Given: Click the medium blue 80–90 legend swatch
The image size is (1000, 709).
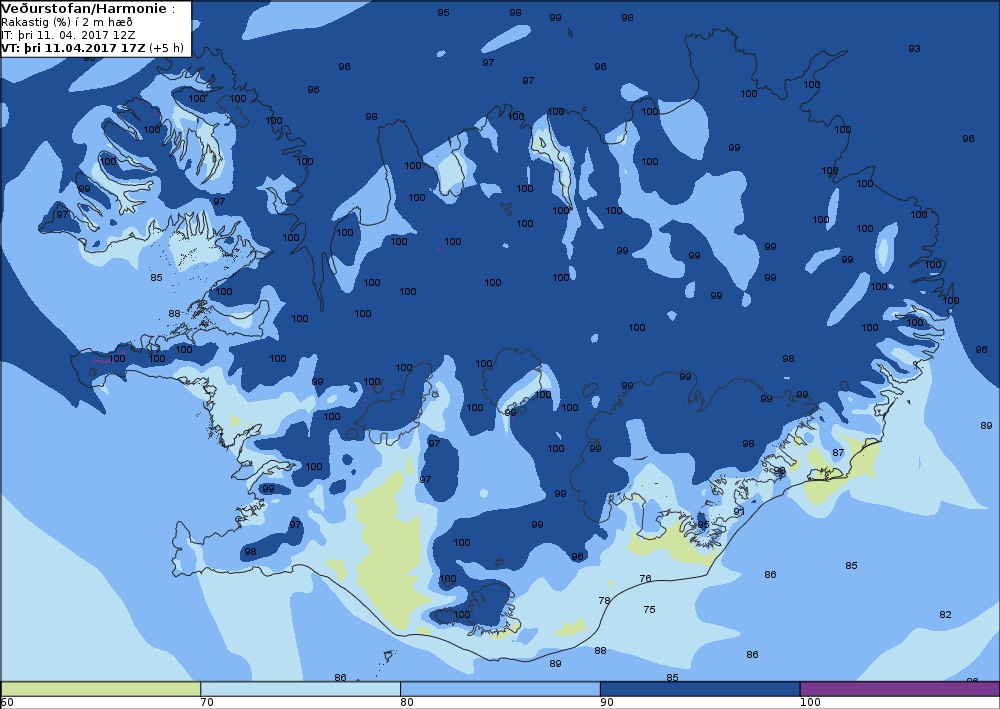Looking at the screenshot, I should click(500, 689).
